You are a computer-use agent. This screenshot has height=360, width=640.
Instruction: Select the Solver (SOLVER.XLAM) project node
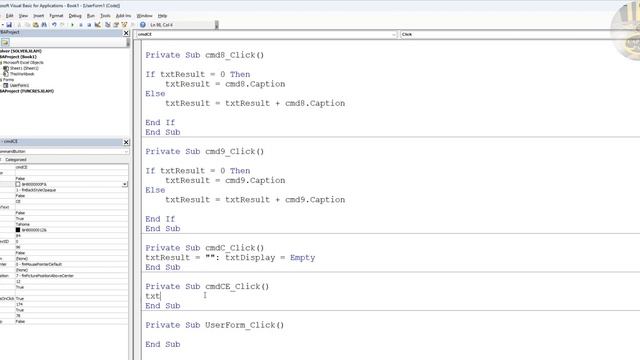21,51
